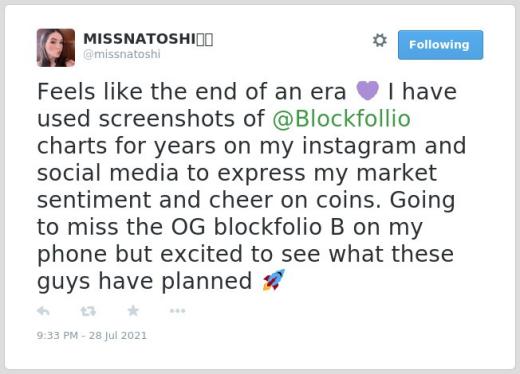Follow the @Blockfollio mention link
This screenshot has height=374, width=520.
341,119
